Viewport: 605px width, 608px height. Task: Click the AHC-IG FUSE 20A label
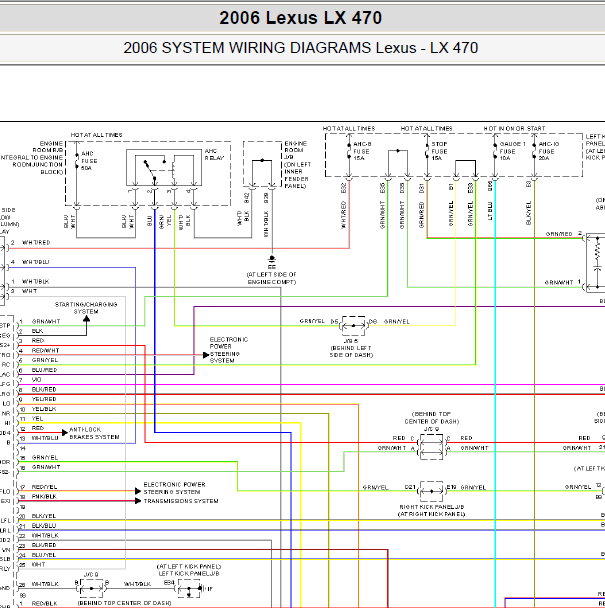pos(548,151)
